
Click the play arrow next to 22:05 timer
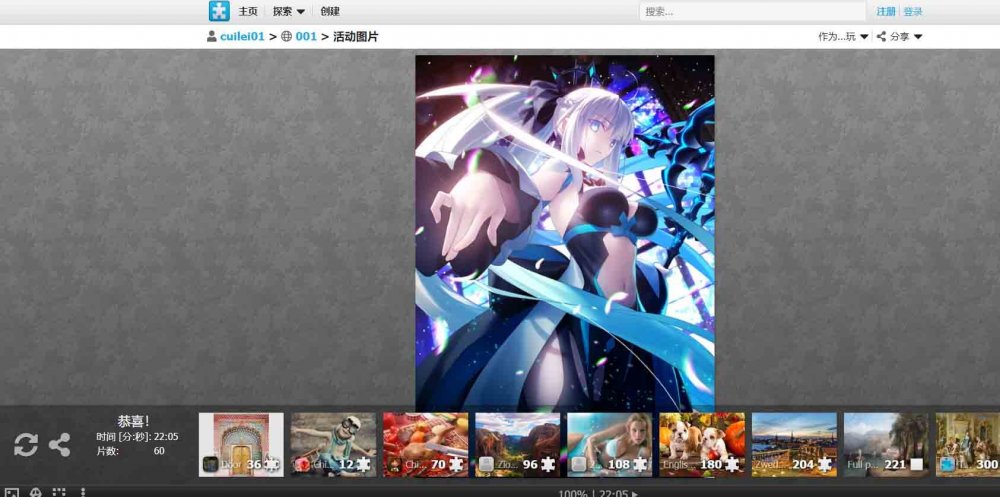tap(634, 493)
